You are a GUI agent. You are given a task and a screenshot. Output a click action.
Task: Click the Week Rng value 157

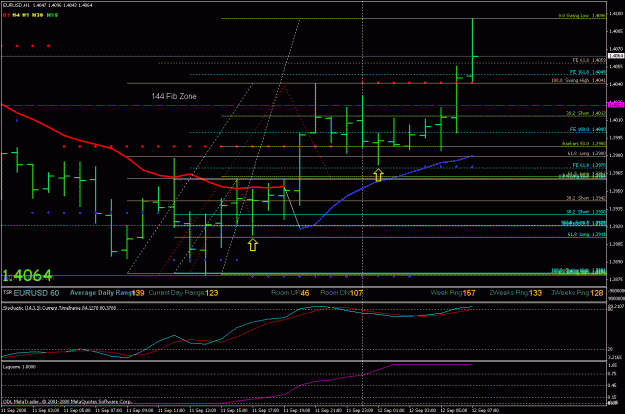[469, 293]
